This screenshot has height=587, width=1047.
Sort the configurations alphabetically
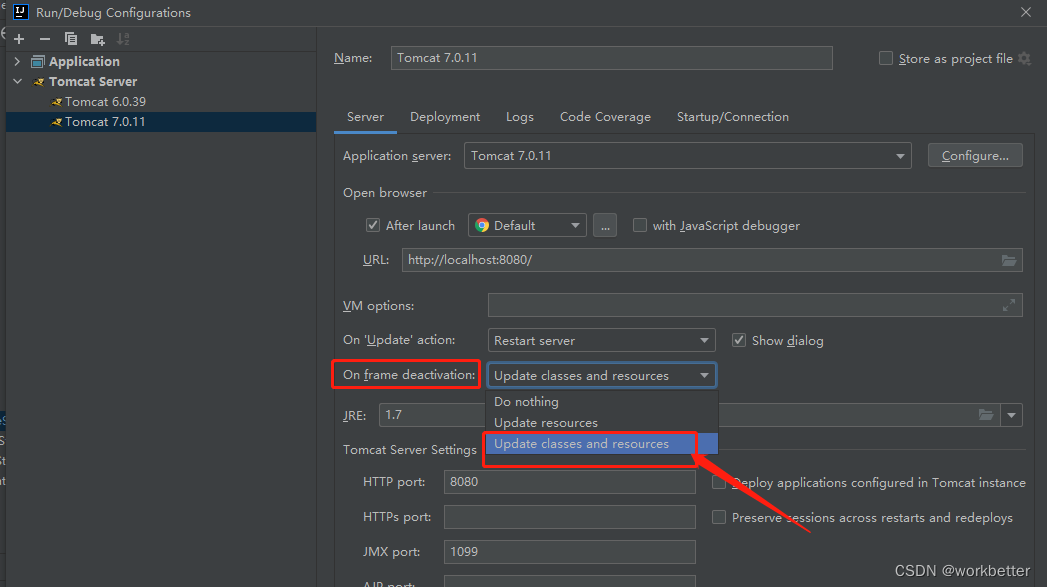coord(123,39)
